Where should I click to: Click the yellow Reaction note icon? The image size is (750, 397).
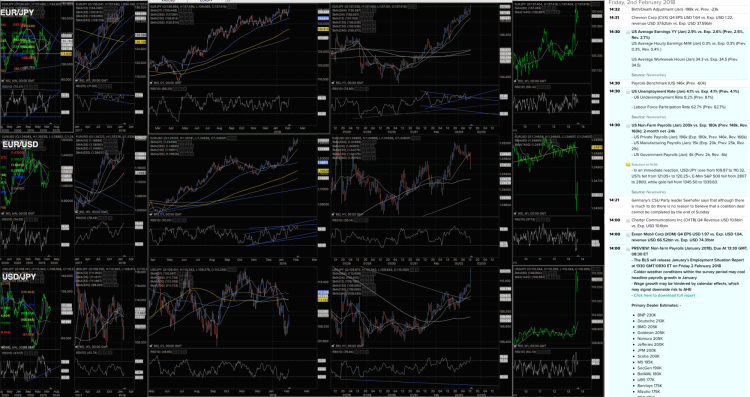click(x=628, y=165)
